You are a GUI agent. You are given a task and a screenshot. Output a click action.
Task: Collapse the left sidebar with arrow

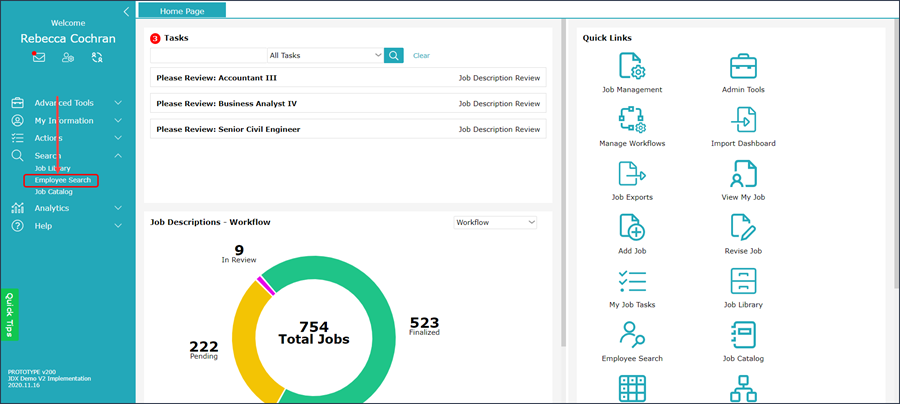point(125,12)
